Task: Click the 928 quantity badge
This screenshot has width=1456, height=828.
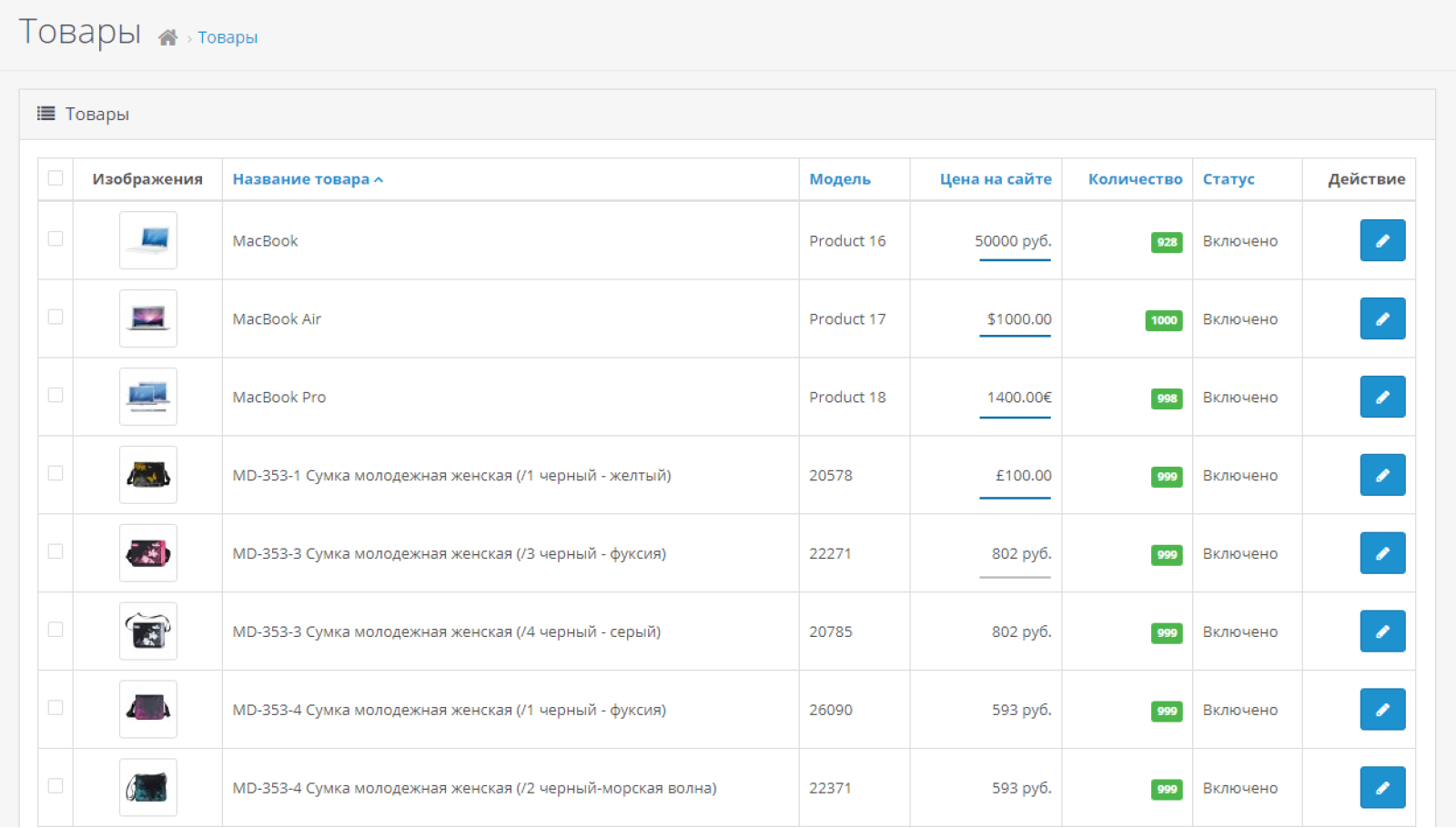Action: coord(1167,242)
